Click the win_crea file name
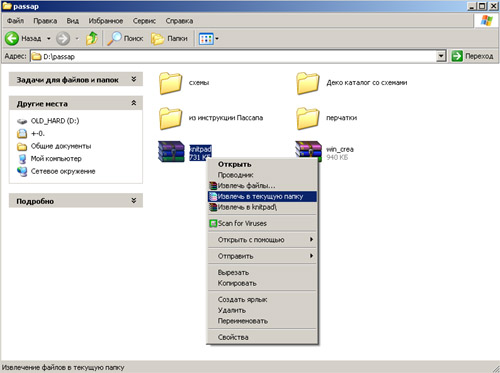Viewport: 500px width, 373px height. coord(340,149)
